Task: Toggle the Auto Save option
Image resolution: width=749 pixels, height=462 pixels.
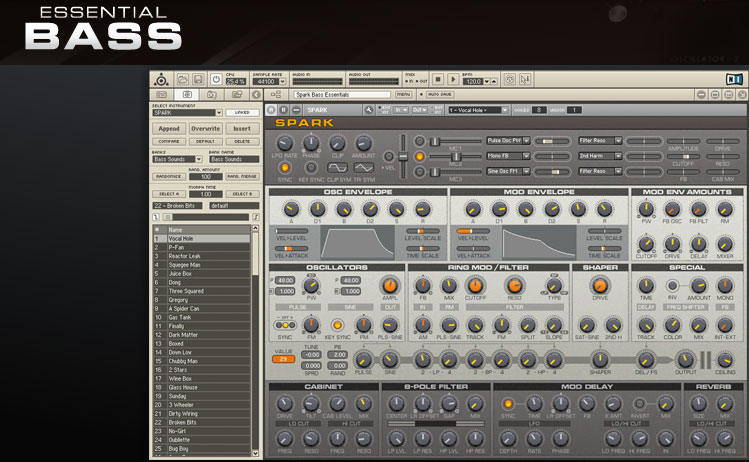Action: click(439, 95)
